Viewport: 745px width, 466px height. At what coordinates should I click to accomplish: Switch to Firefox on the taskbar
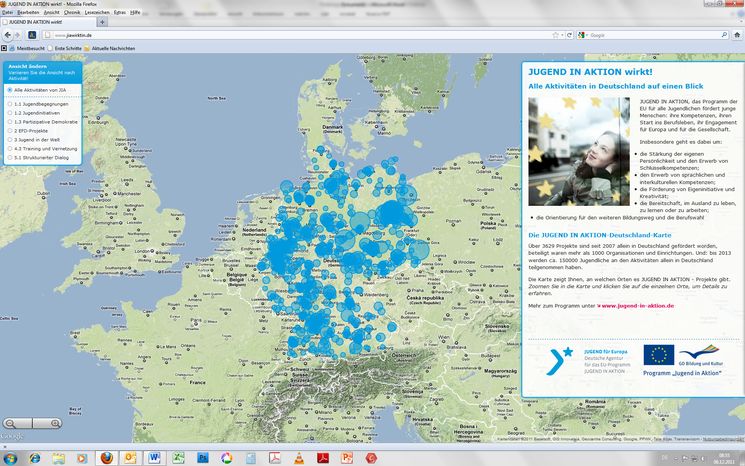point(107,458)
